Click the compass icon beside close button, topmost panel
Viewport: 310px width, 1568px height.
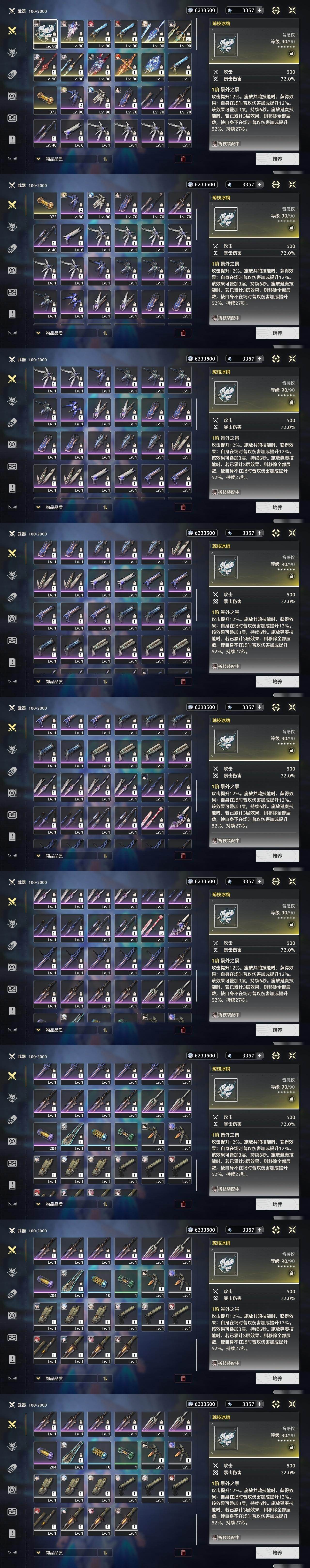(x=276, y=10)
